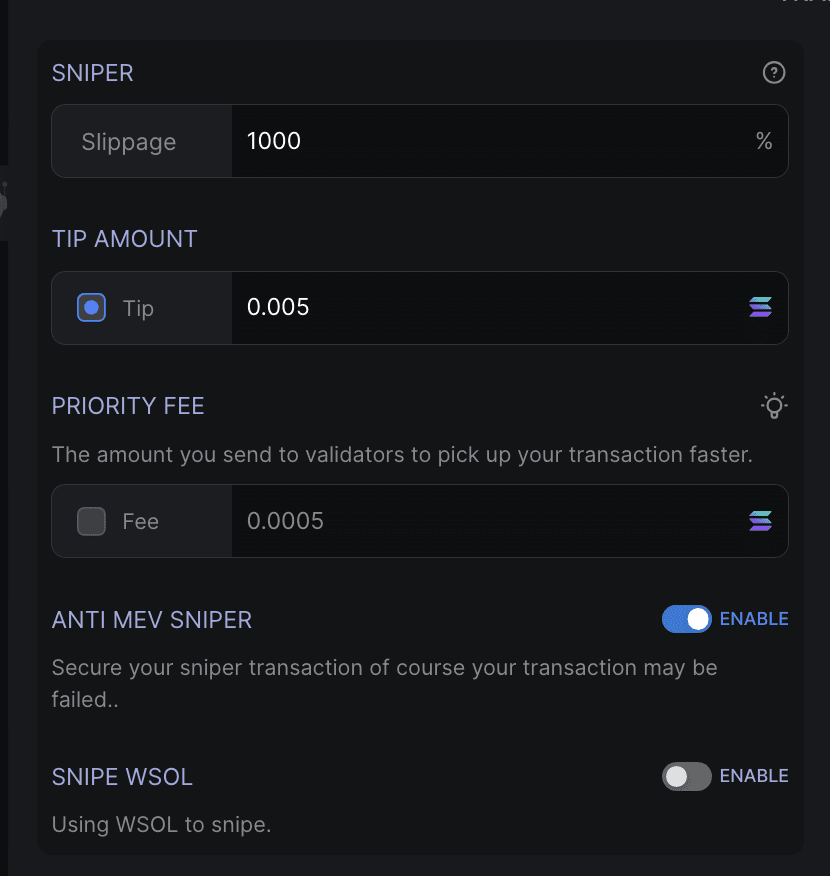Click the Priority Fee lightbulb hint icon
830x876 pixels.
(x=774, y=406)
